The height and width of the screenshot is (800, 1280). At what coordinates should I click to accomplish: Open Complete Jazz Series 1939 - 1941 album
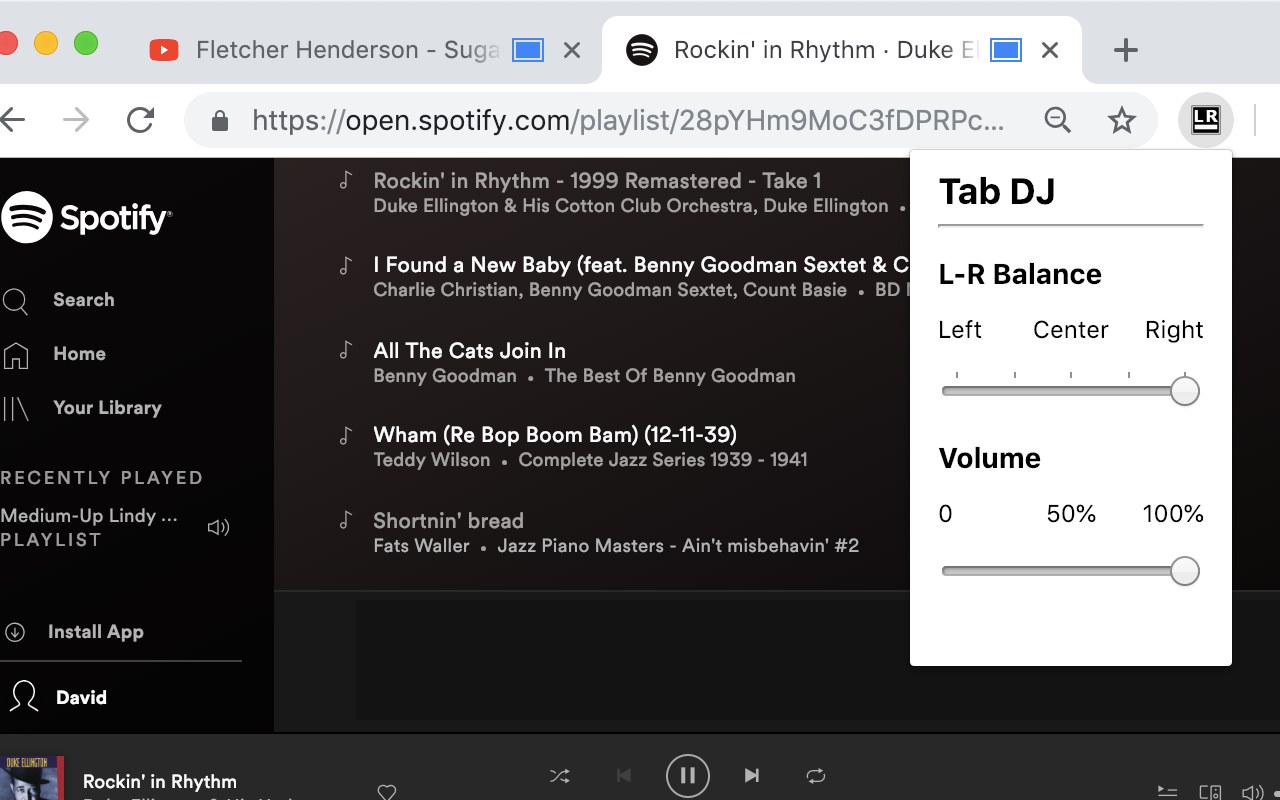coord(663,460)
